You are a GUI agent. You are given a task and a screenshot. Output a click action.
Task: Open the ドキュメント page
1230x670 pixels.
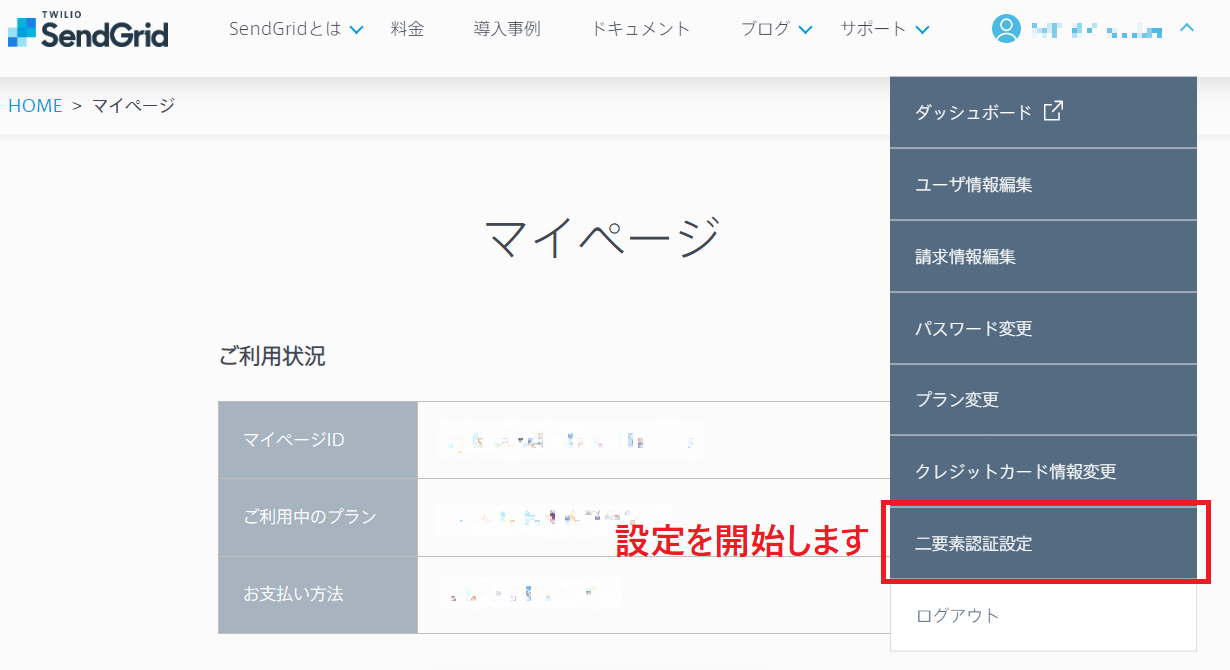tap(641, 29)
